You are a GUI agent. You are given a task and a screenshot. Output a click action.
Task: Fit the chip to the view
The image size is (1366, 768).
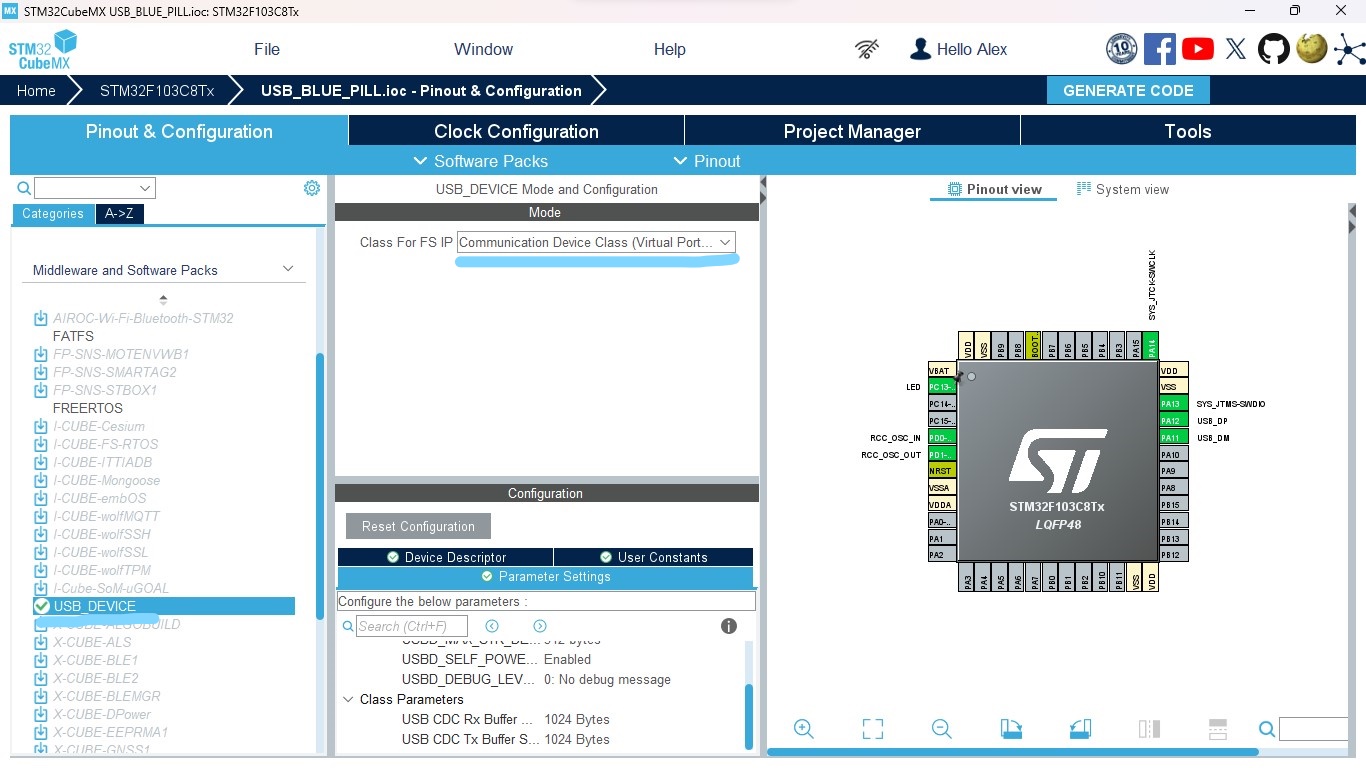coord(873,729)
